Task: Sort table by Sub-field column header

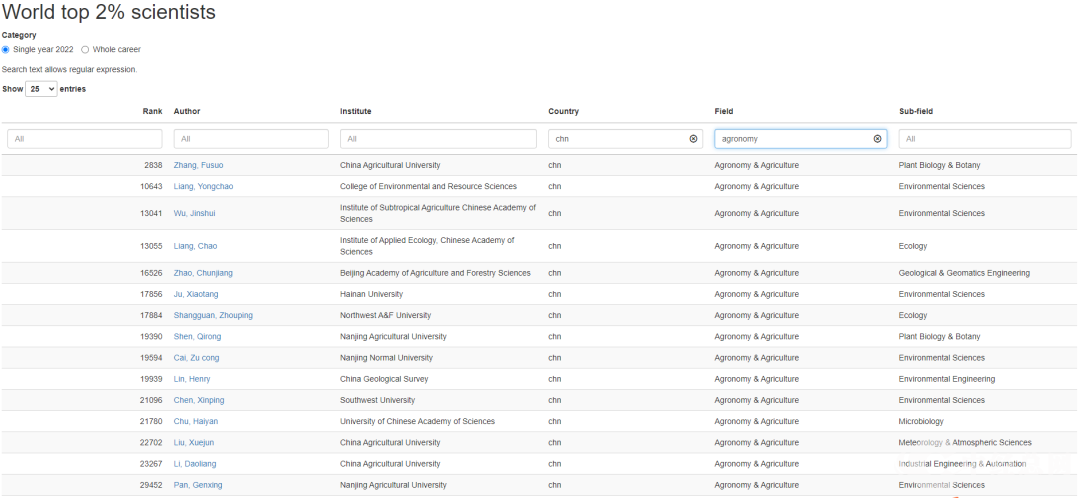Action: pyautogui.click(x=915, y=111)
